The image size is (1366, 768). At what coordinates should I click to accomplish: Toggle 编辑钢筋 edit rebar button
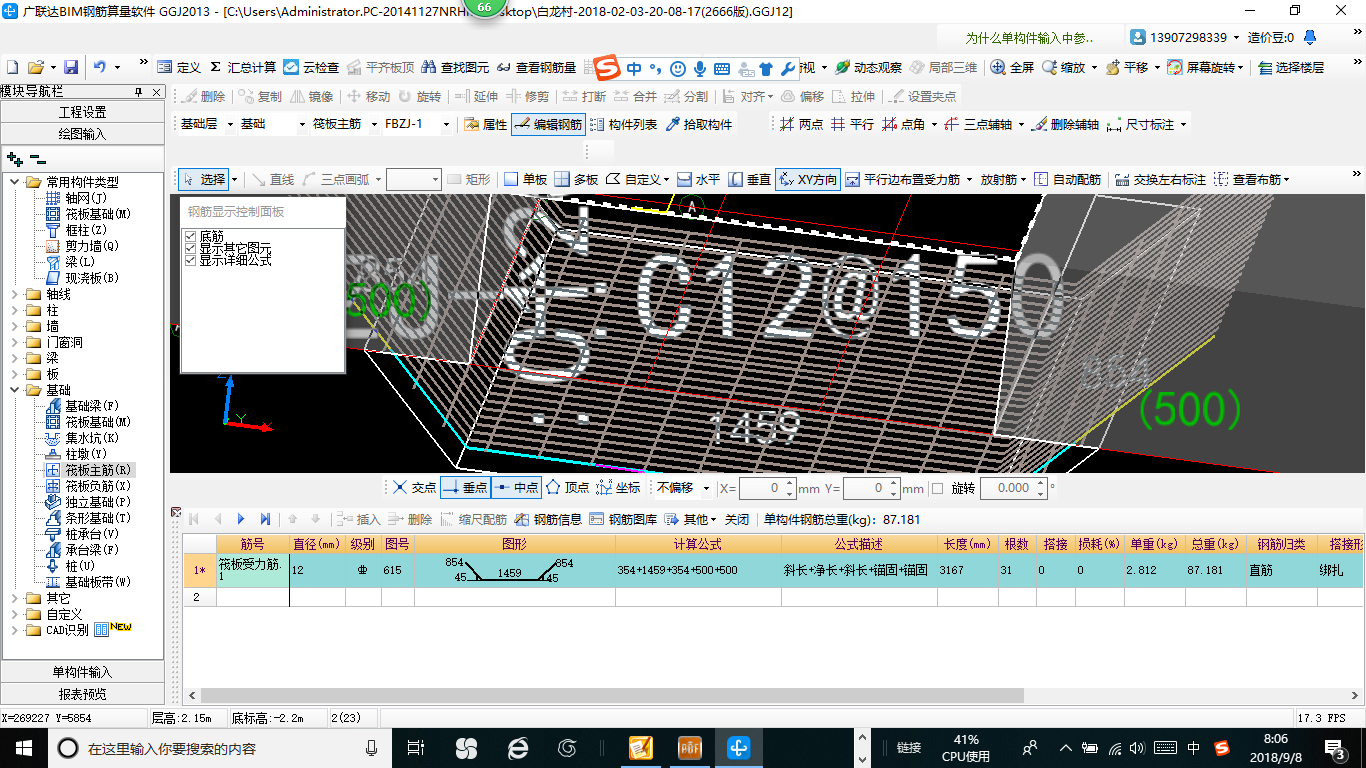[547, 124]
